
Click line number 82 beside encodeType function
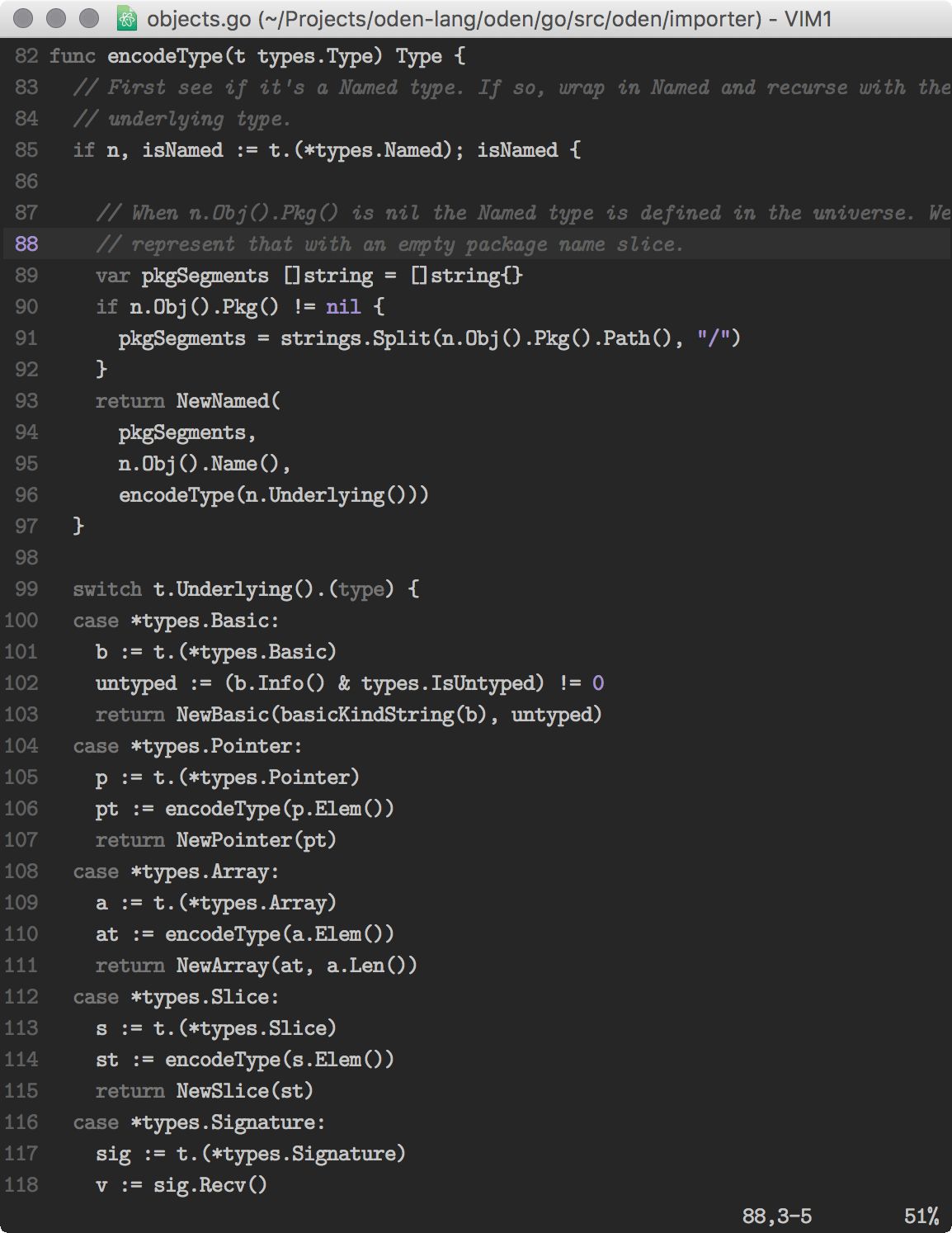pyautogui.click(x=25, y=55)
